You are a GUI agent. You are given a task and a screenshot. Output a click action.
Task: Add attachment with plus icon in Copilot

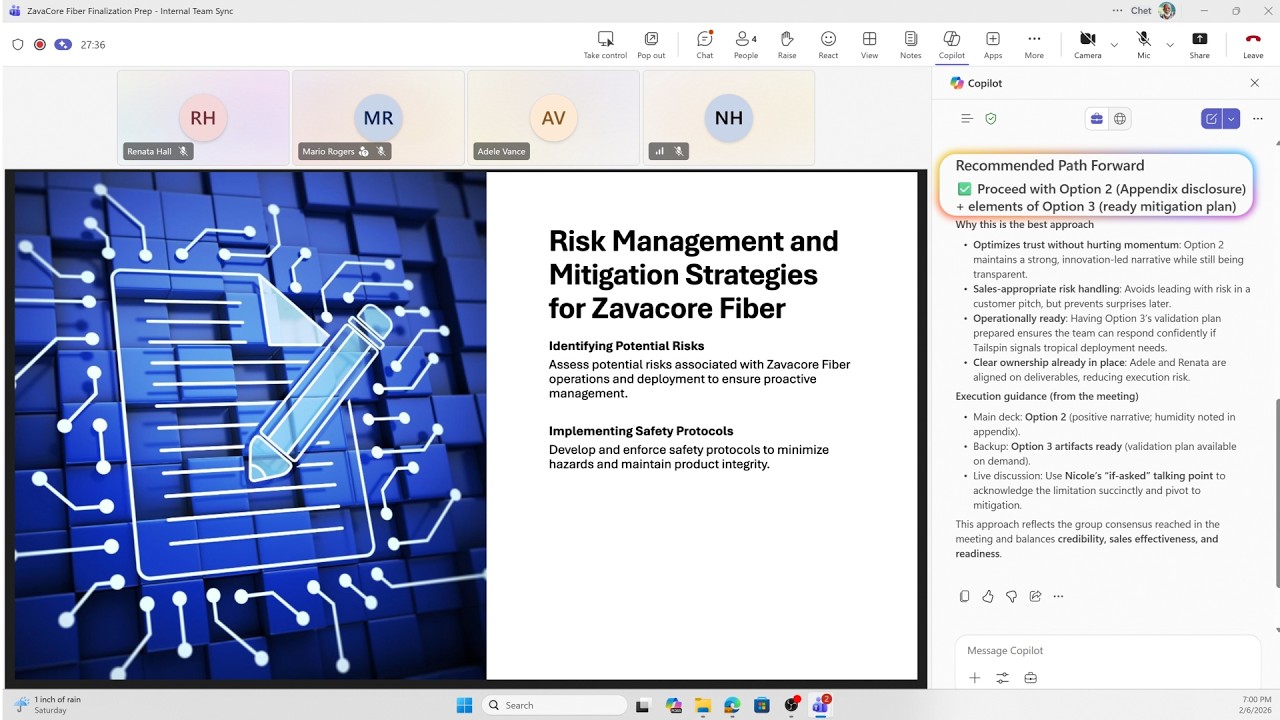pos(975,678)
